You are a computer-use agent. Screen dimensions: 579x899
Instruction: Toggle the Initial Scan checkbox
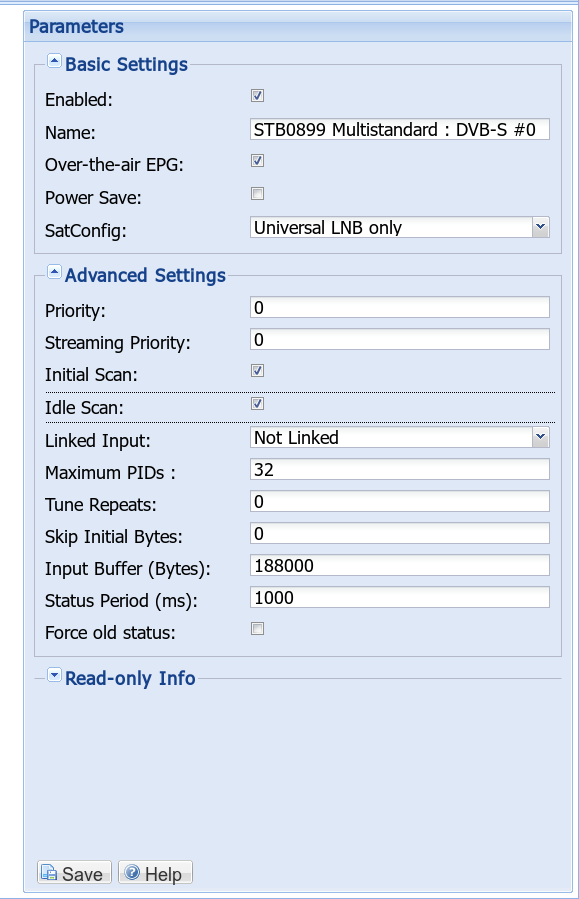coord(257,370)
